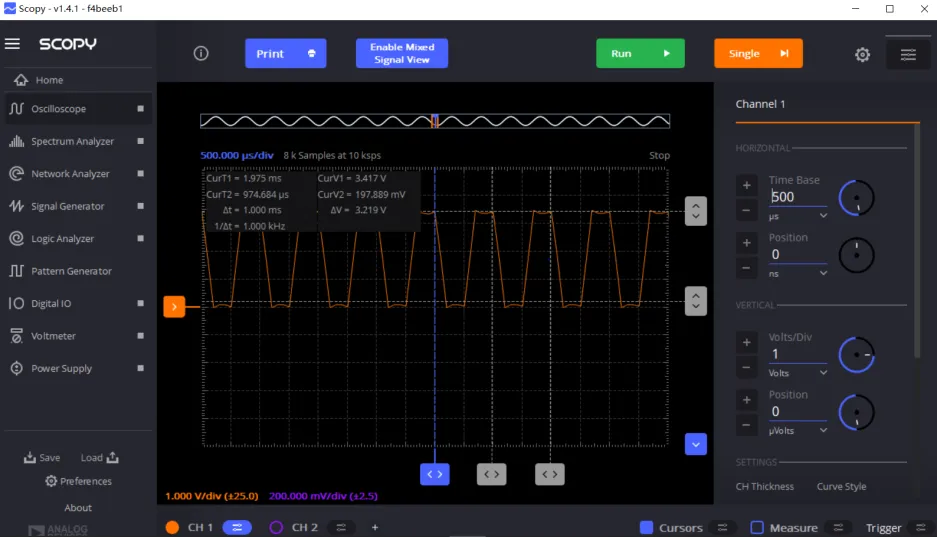Click the Voltmeter icon
Screen dimensions: 937x537
point(16,336)
